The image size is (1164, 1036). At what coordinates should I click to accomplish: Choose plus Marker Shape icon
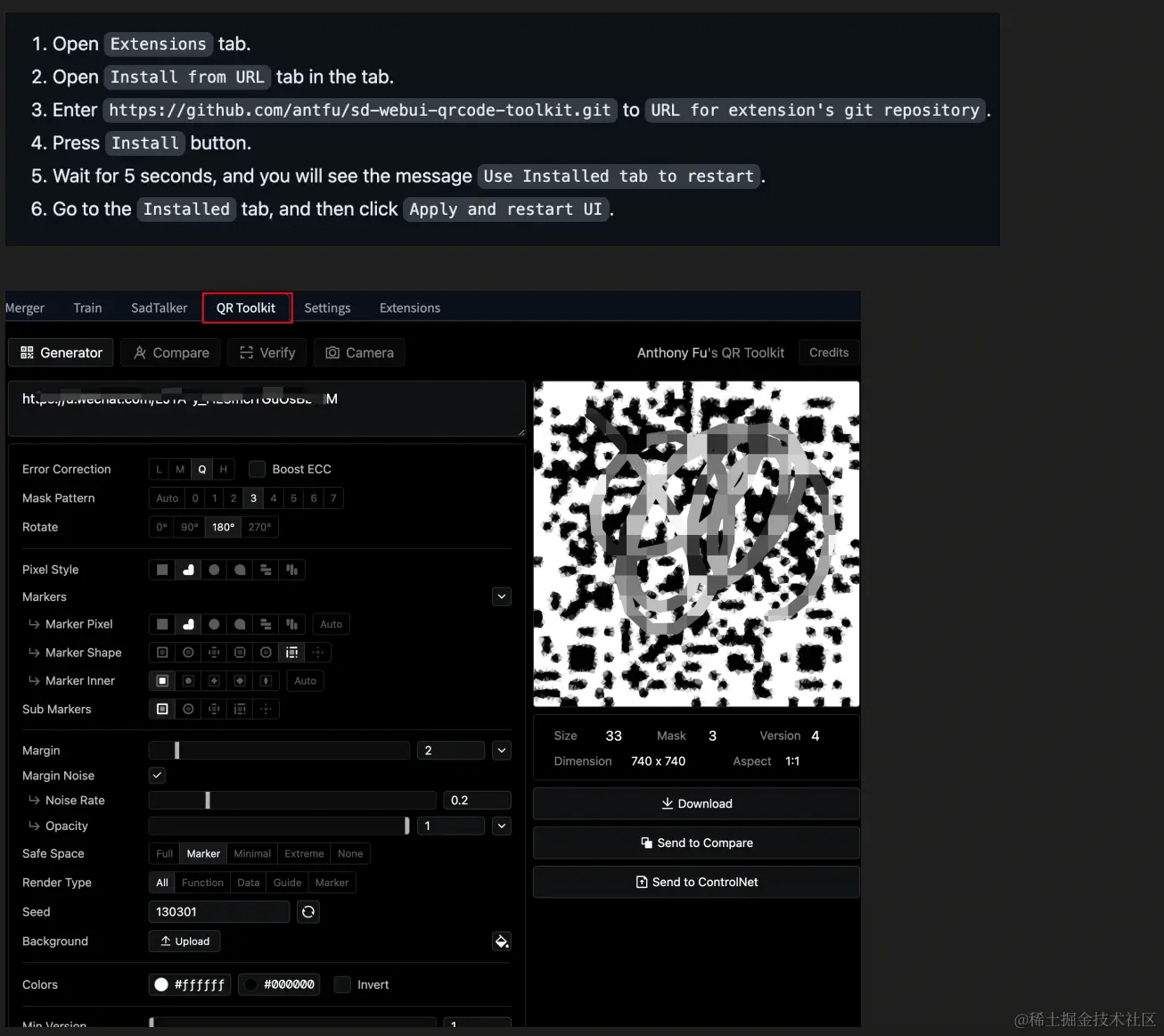coord(214,653)
